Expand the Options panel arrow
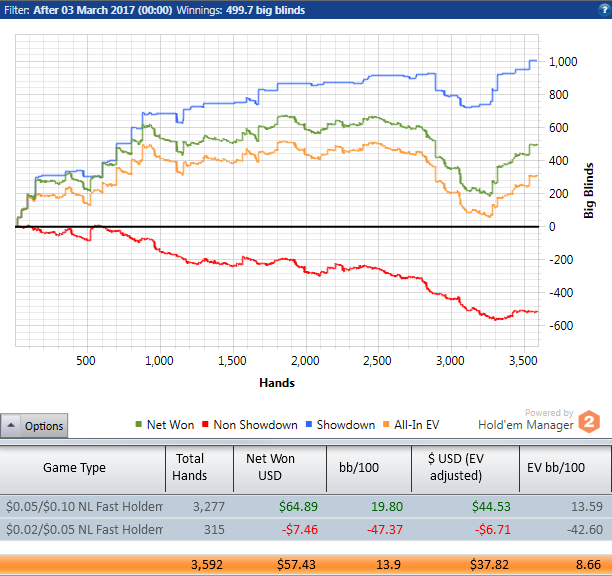The width and height of the screenshot is (612, 576). pos(11,425)
